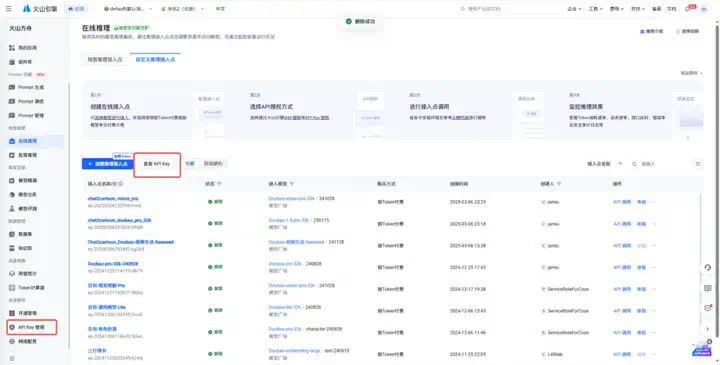
Task: Click the blue 创建推理接入点 button
Action: (x=108, y=164)
